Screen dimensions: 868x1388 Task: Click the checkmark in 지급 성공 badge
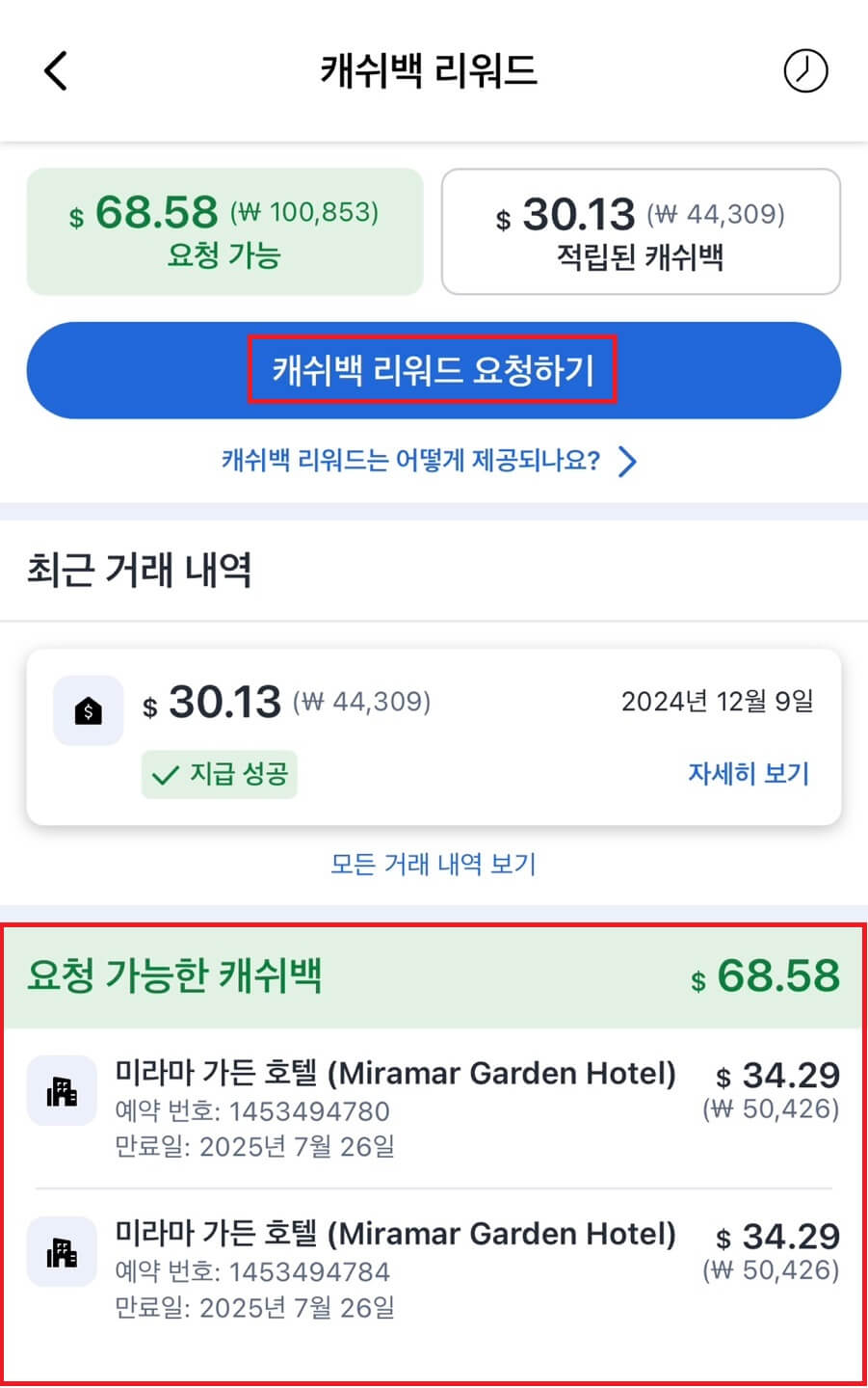(x=164, y=774)
